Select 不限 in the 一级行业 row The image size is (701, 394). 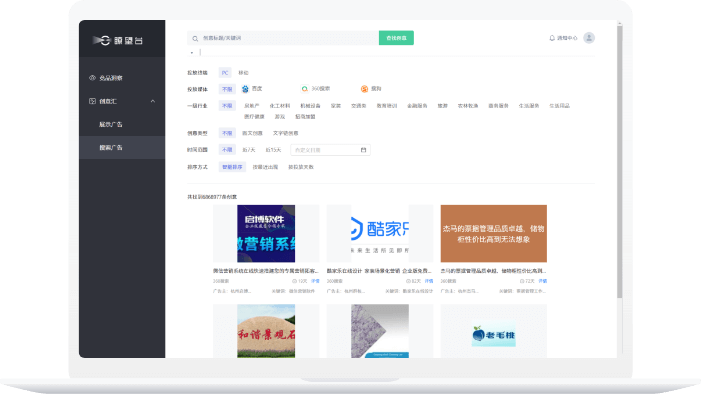227,106
